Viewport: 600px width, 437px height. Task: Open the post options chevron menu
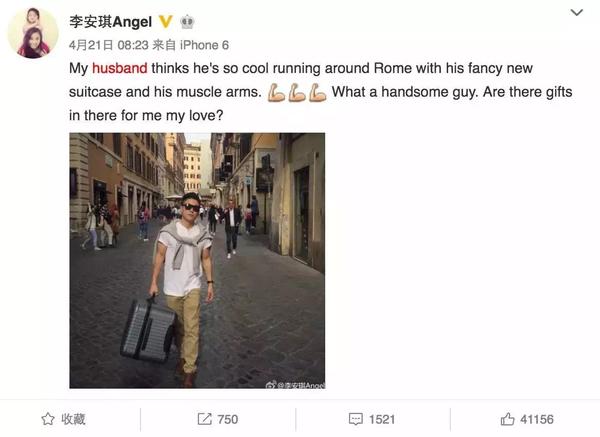(577, 13)
